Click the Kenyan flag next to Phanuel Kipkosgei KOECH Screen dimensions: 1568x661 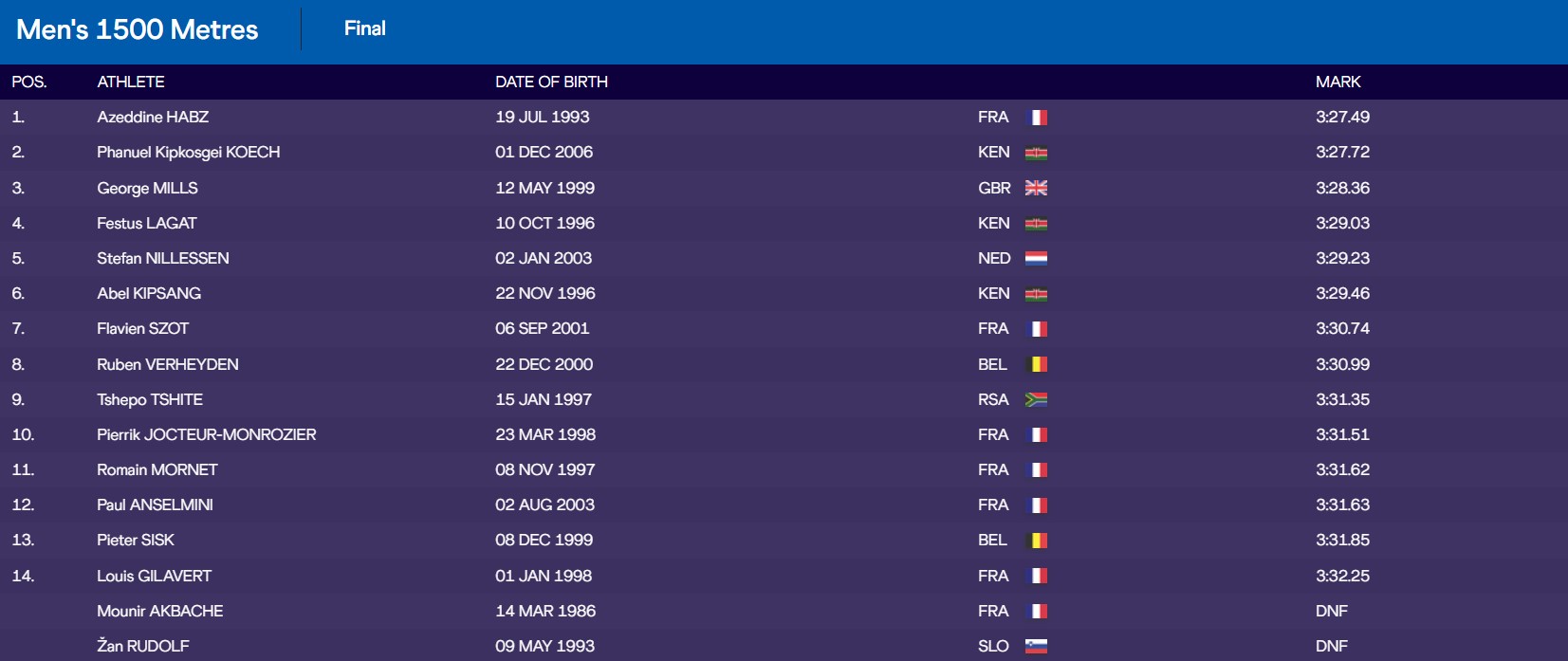[x=1037, y=153]
